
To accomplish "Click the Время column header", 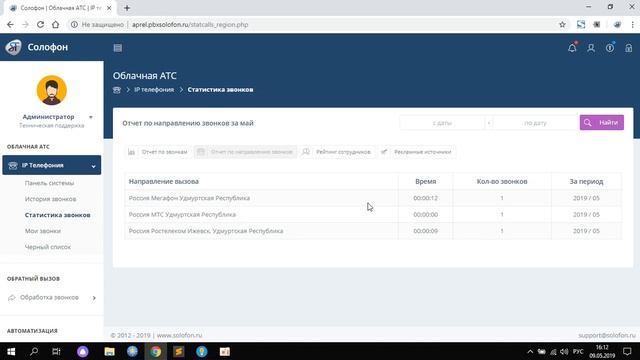I will [x=425, y=182].
